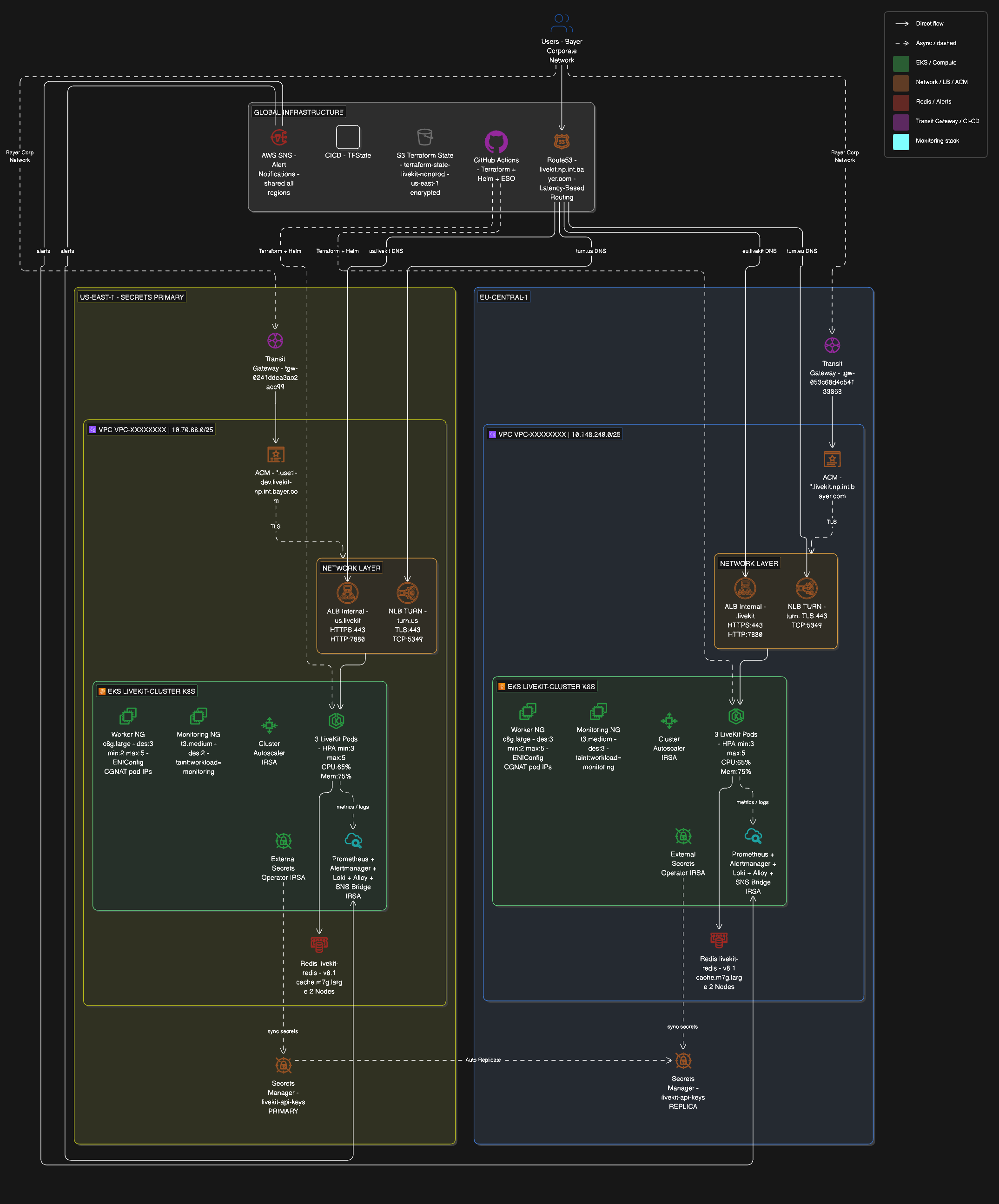Click the US sync secrets edge label

pyautogui.click(x=283, y=1032)
